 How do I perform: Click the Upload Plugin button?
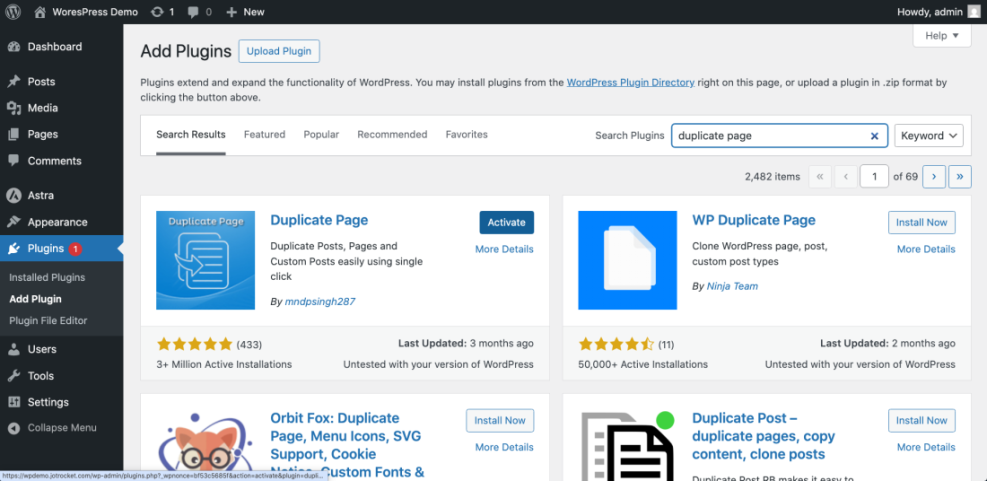[x=279, y=51]
